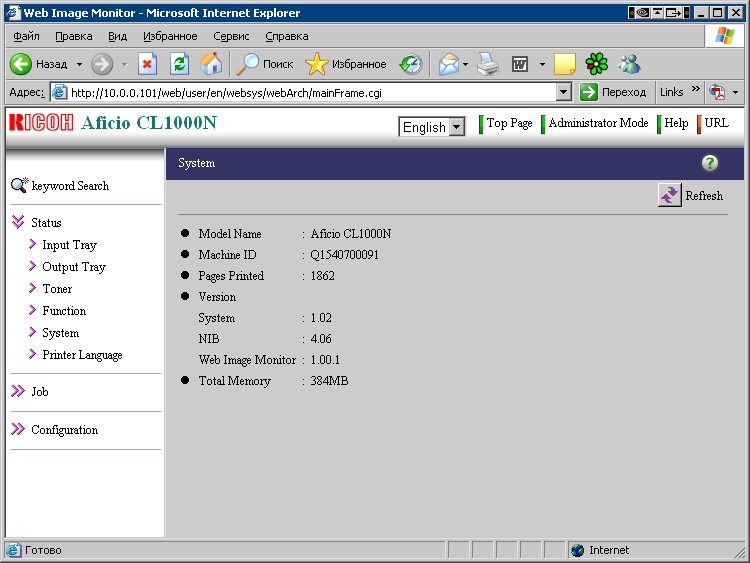
Task: Open Forward button history dropdown arrow
Action: pyautogui.click(x=124, y=64)
